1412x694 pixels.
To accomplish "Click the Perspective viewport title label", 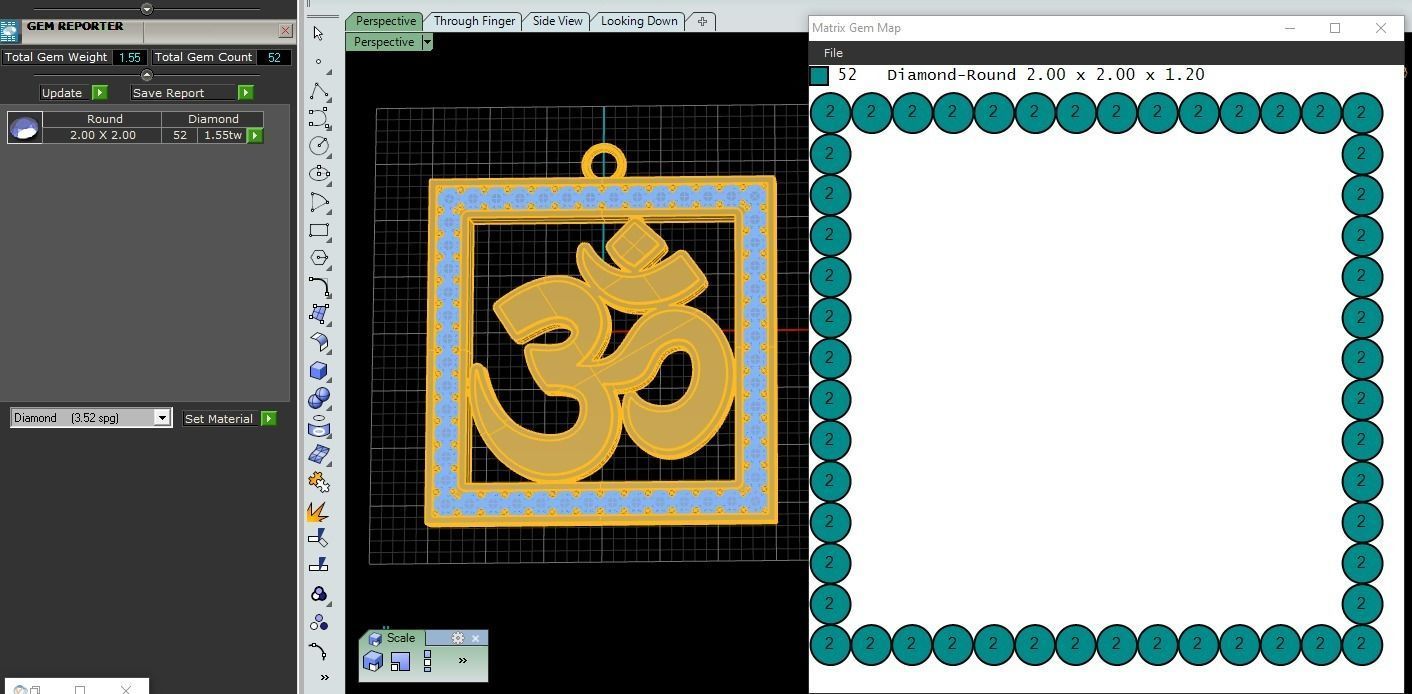I will pyautogui.click(x=384, y=42).
